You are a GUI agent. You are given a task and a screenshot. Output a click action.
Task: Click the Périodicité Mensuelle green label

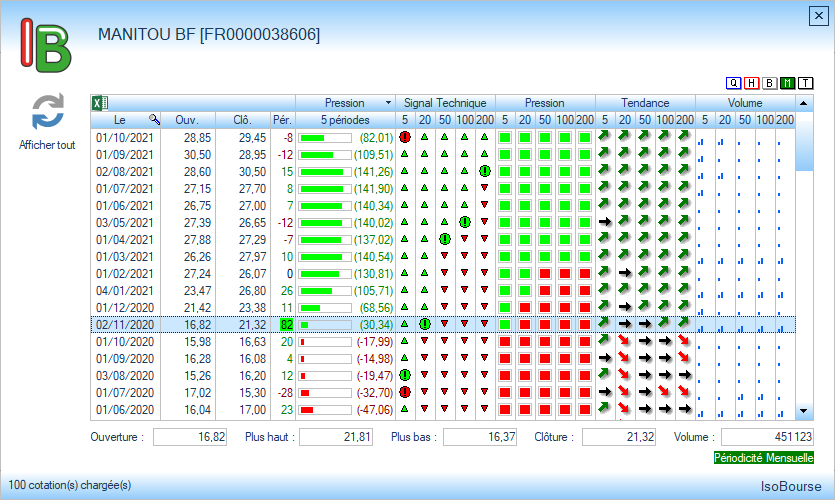coord(764,457)
